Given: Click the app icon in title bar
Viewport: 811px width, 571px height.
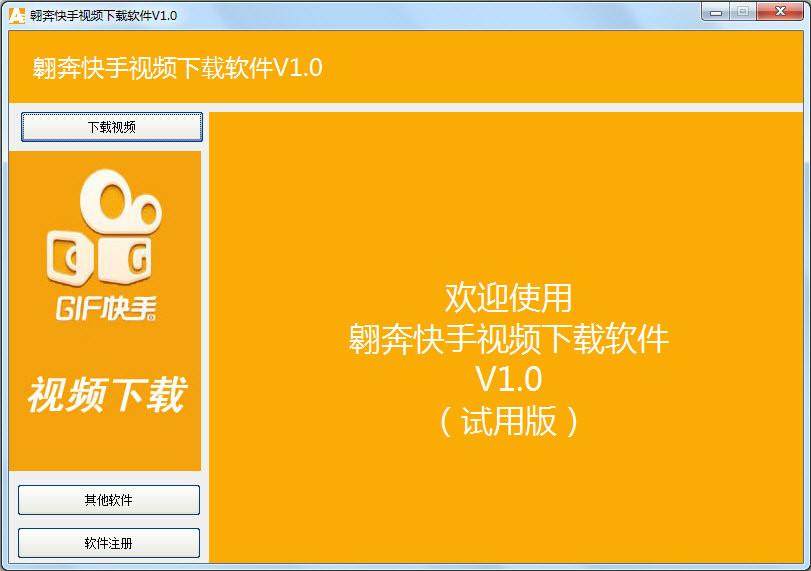Looking at the screenshot, I should coord(17,16).
